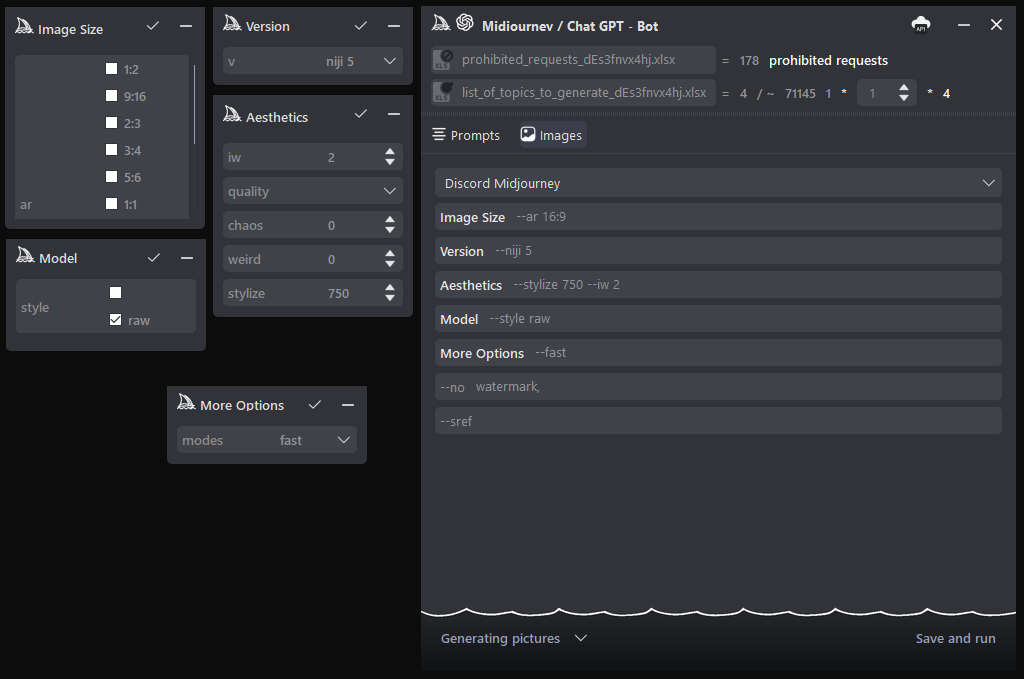1024x679 pixels.
Task: Click the sailboat icon in Model panel
Action: pyautogui.click(x=25, y=255)
